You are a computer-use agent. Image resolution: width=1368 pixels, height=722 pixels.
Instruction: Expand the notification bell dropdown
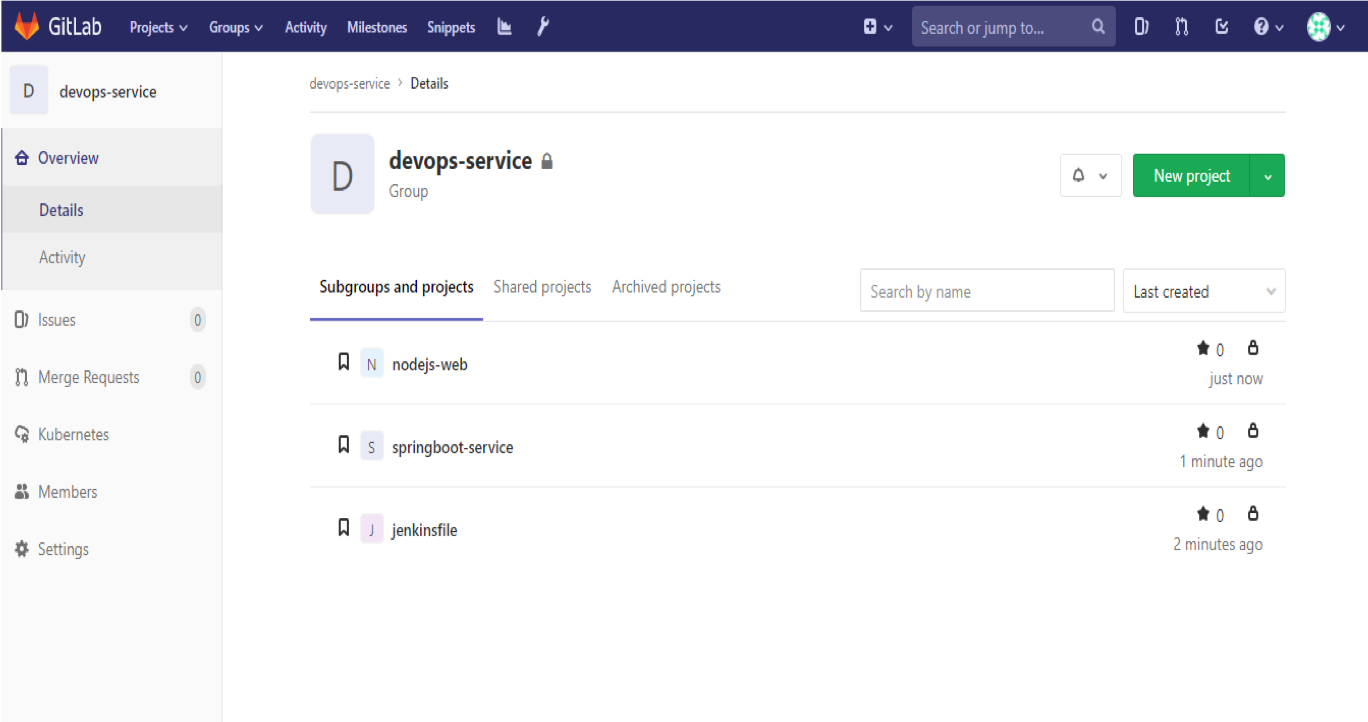coord(1090,175)
